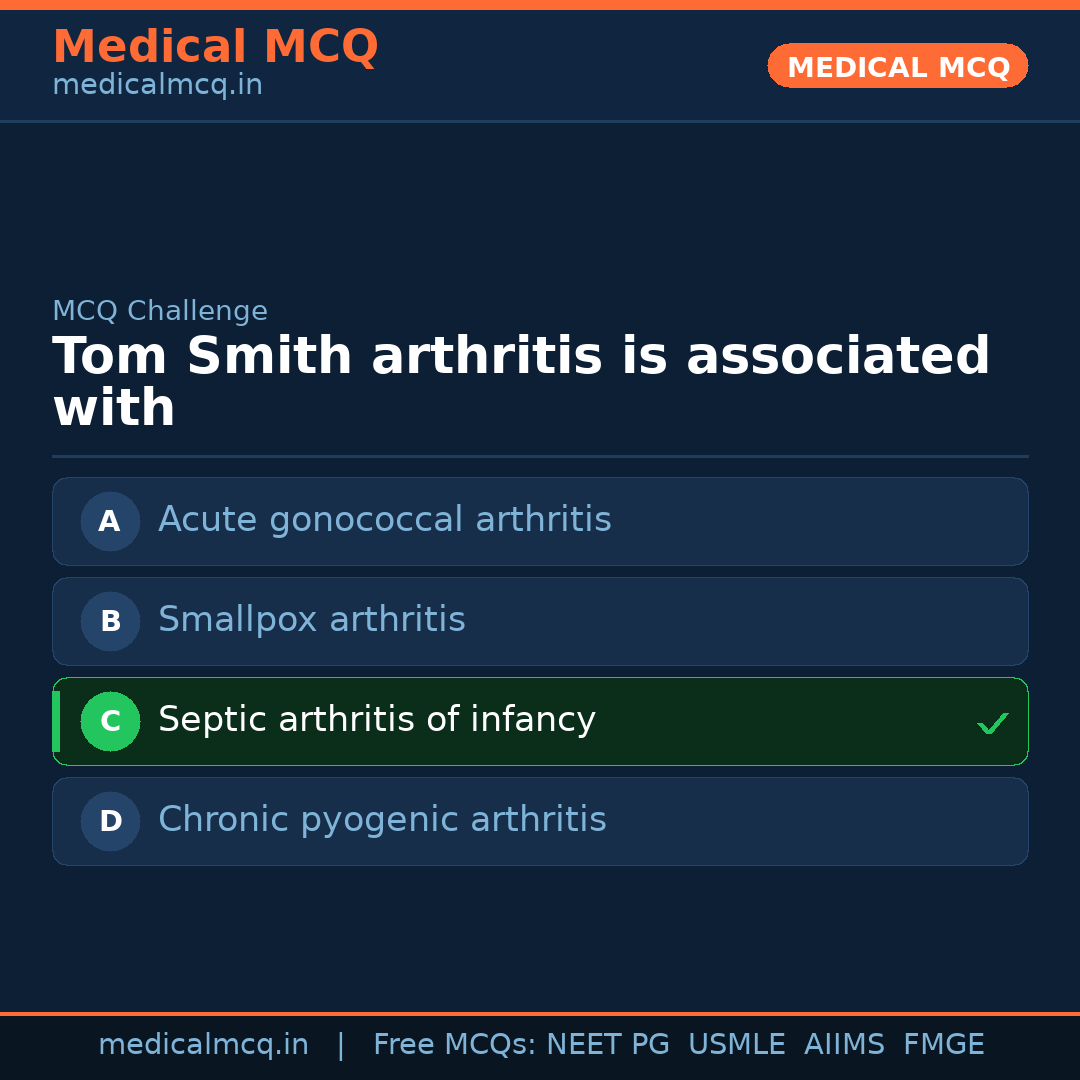Viewport: 1080px width, 1080px height.
Task: Click the letter A option circle
Action: click(110, 521)
